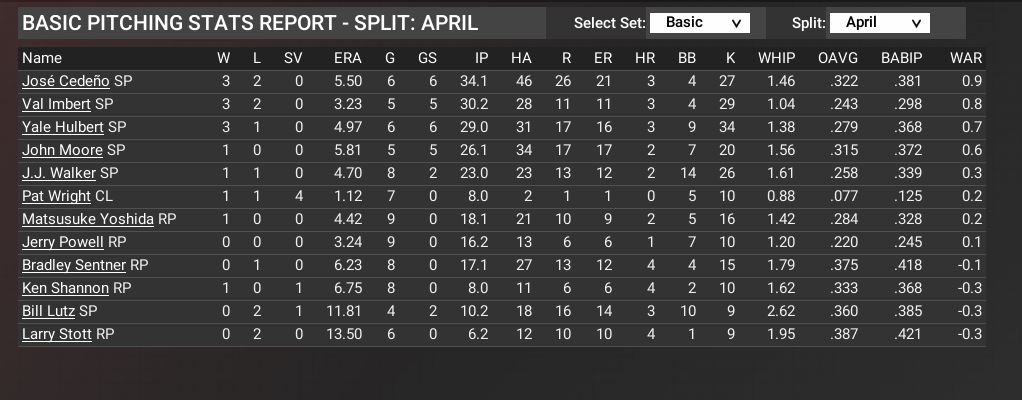Select Bill Lutz player link
This screenshot has height=400, width=1022.
tap(48, 311)
